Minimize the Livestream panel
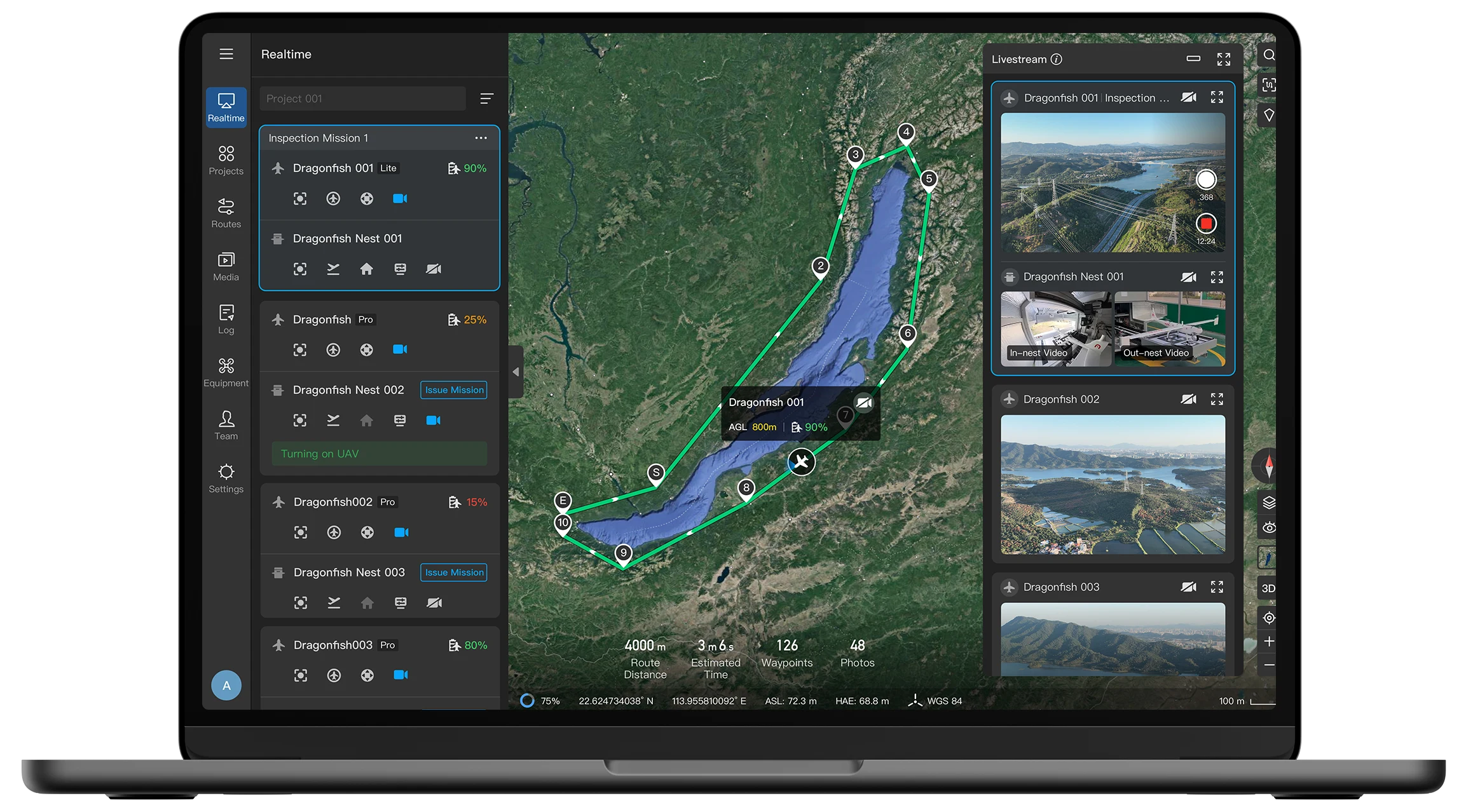The image size is (1466, 812). pyautogui.click(x=1193, y=59)
